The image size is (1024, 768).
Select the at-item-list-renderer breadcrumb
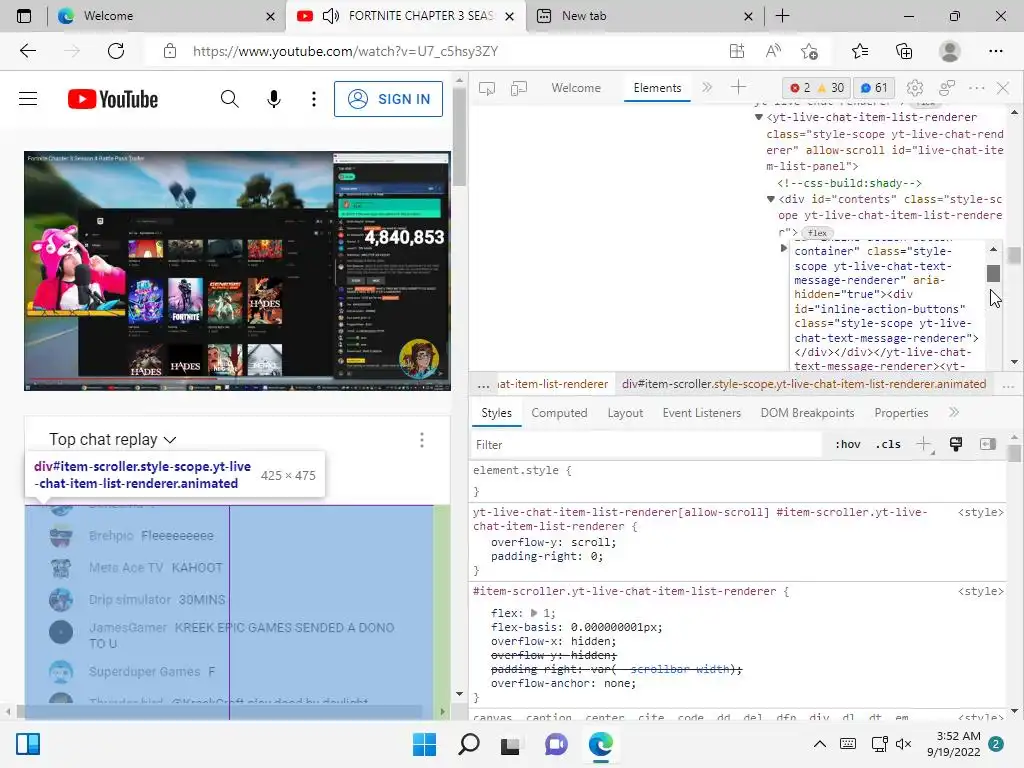pos(552,384)
